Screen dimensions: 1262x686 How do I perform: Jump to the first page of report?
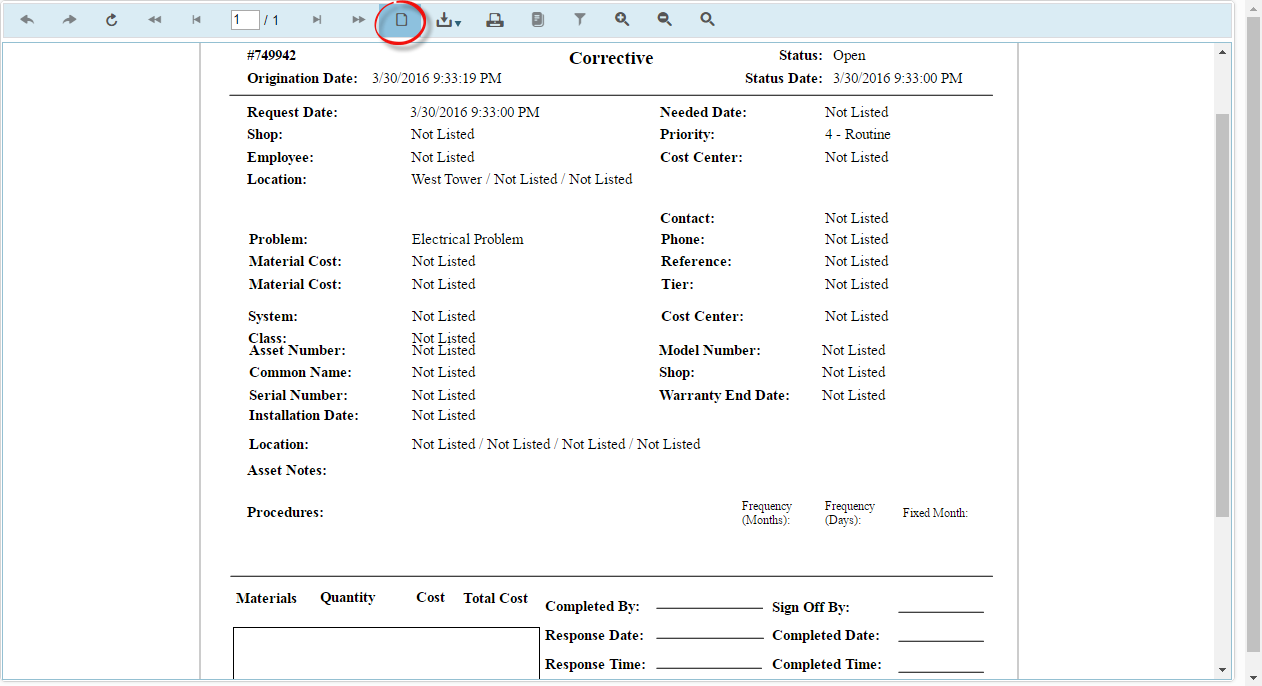point(154,20)
